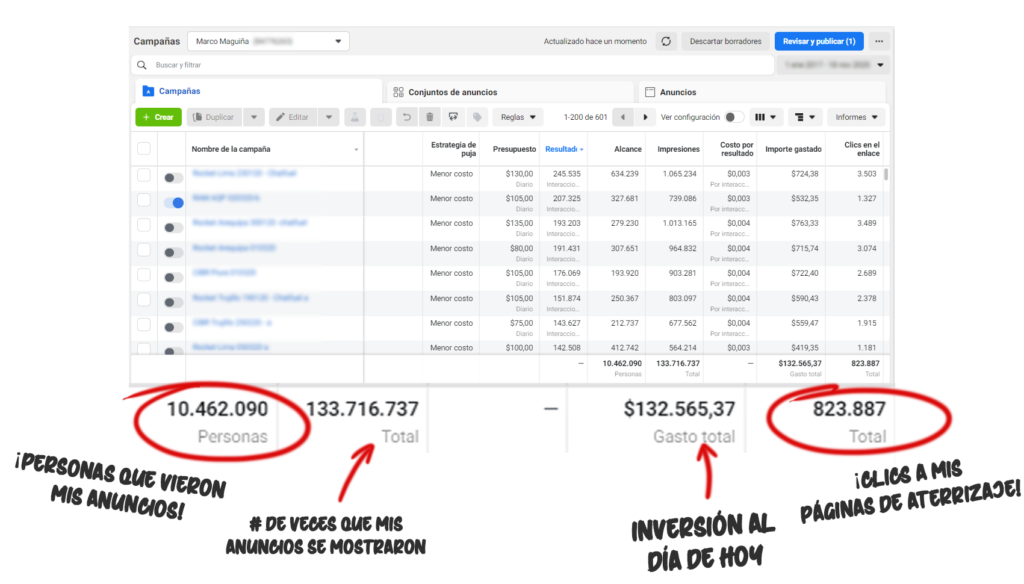This screenshot has height=584, width=1024.
Task: Open the Informes dropdown
Action: click(x=856, y=117)
